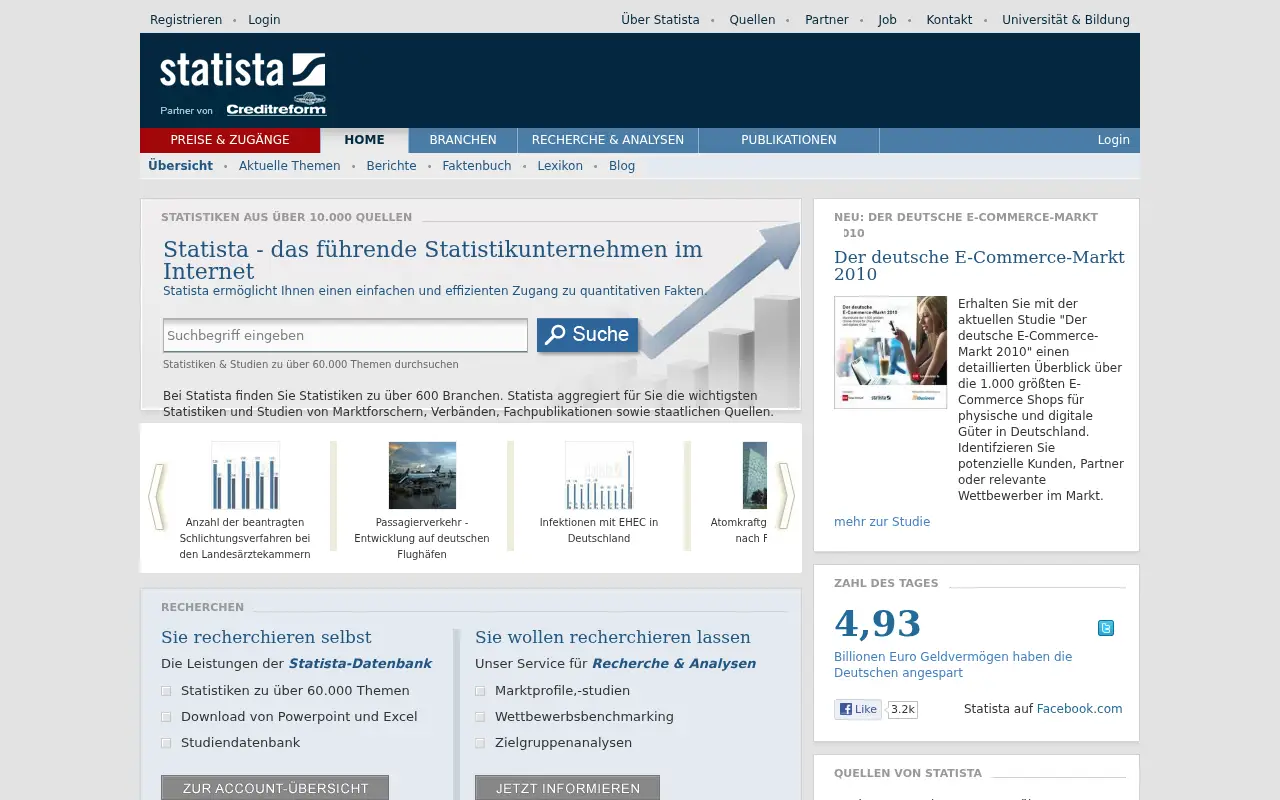The width and height of the screenshot is (1280, 800).
Task: Open Aktuelle Themen submenu item
Action: (290, 166)
